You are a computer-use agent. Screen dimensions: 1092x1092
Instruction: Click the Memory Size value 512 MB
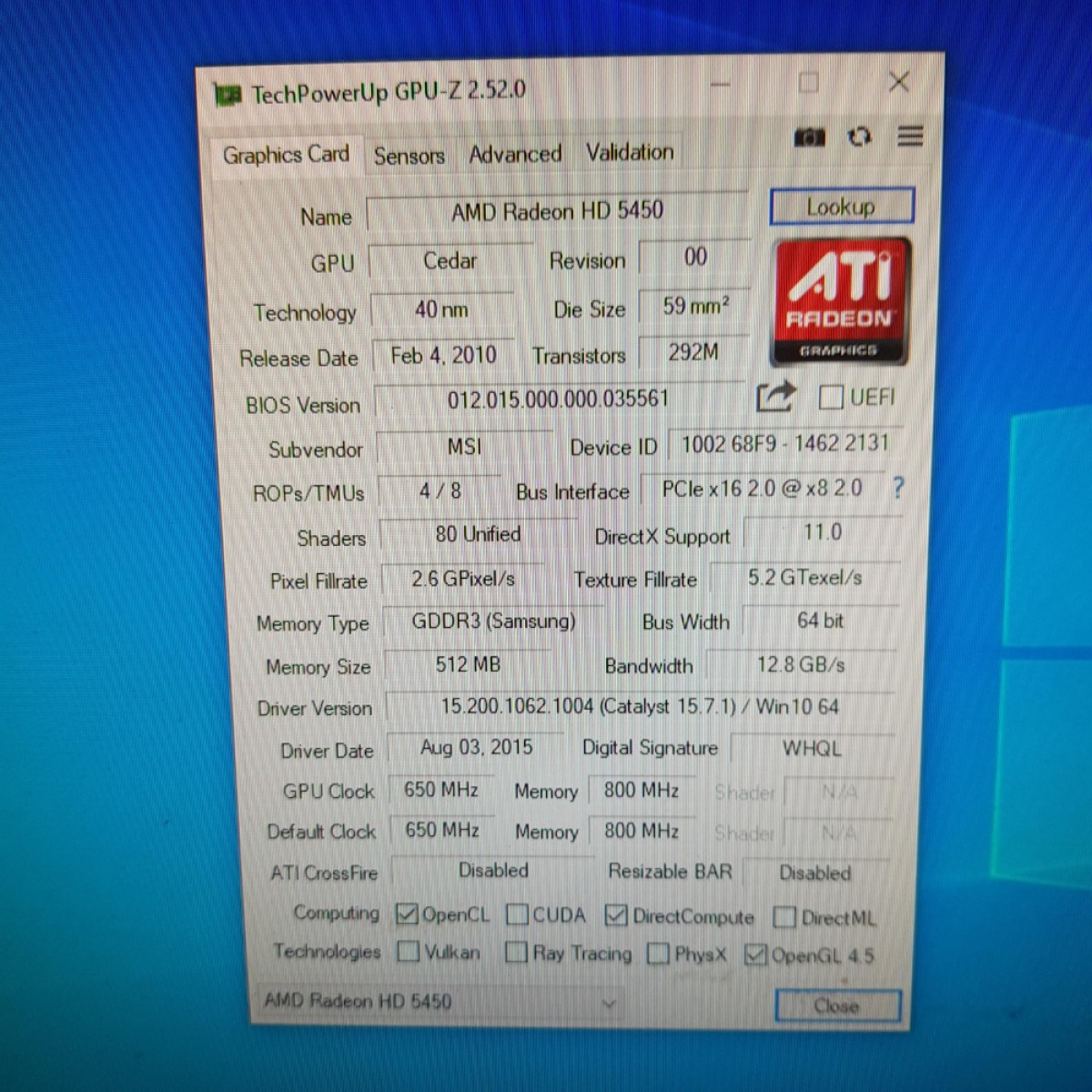pos(468,664)
